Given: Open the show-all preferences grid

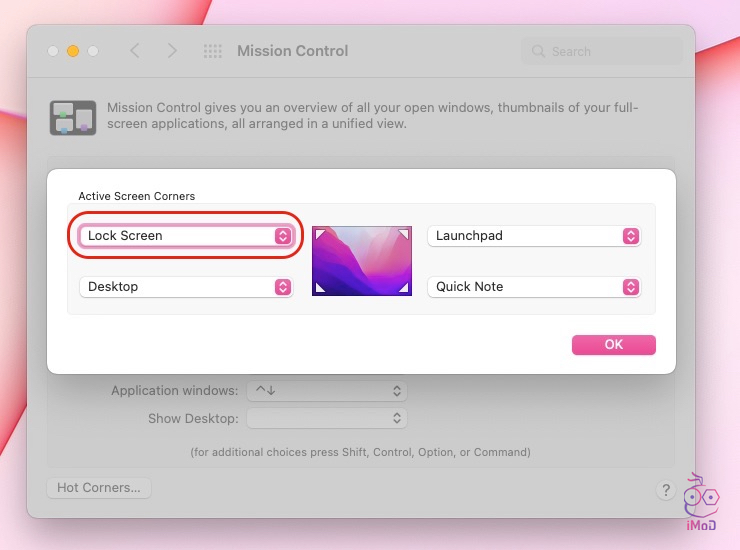Looking at the screenshot, I should [212, 51].
